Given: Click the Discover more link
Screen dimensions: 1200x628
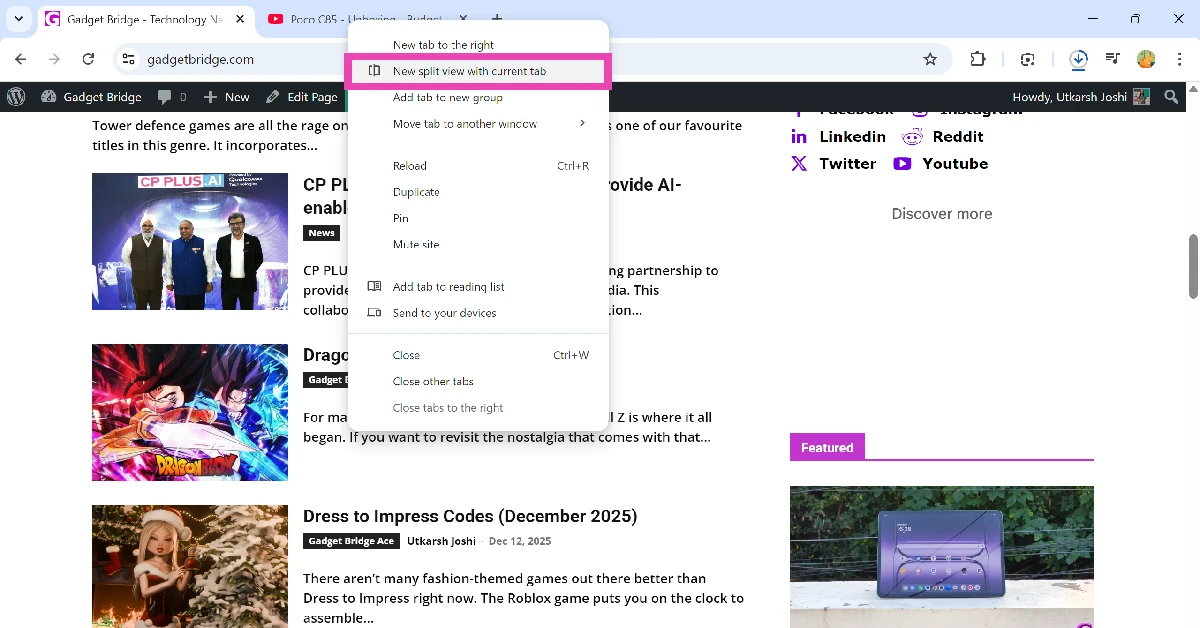Looking at the screenshot, I should point(941,213).
